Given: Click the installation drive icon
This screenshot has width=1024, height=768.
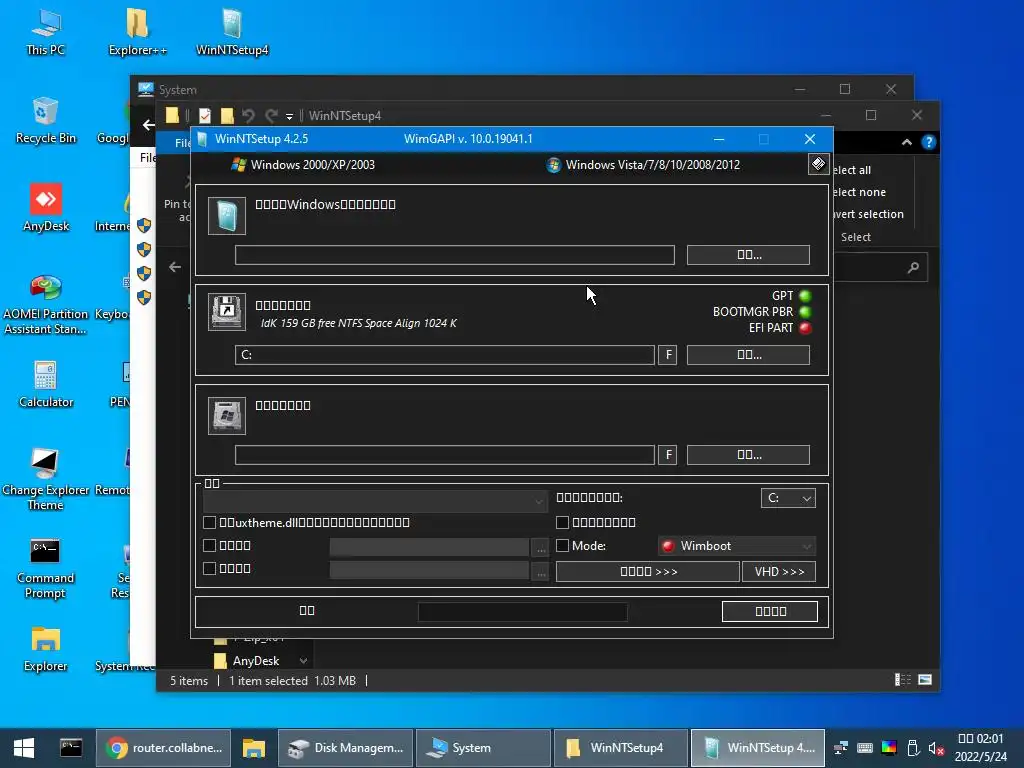Looking at the screenshot, I should (227, 415).
